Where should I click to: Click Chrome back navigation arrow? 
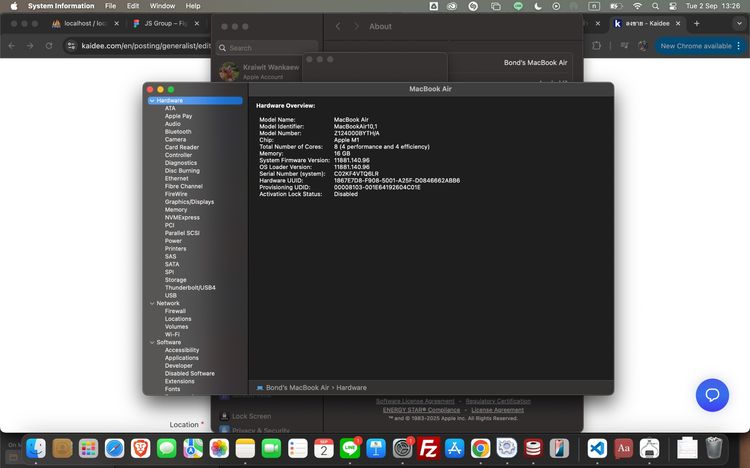tap(12, 46)
